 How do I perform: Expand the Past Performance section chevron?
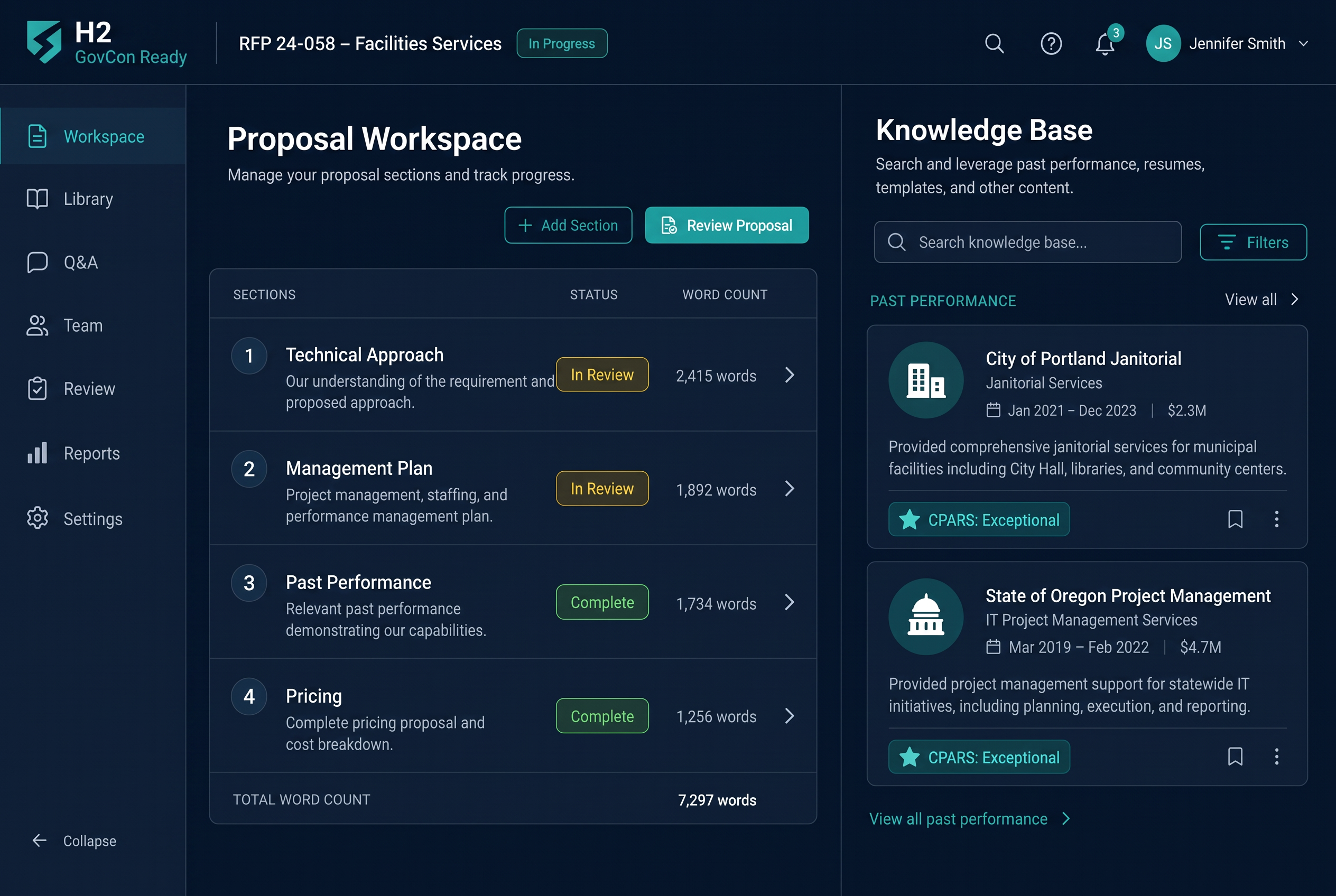pyautogui.click(x=790, y=602)
